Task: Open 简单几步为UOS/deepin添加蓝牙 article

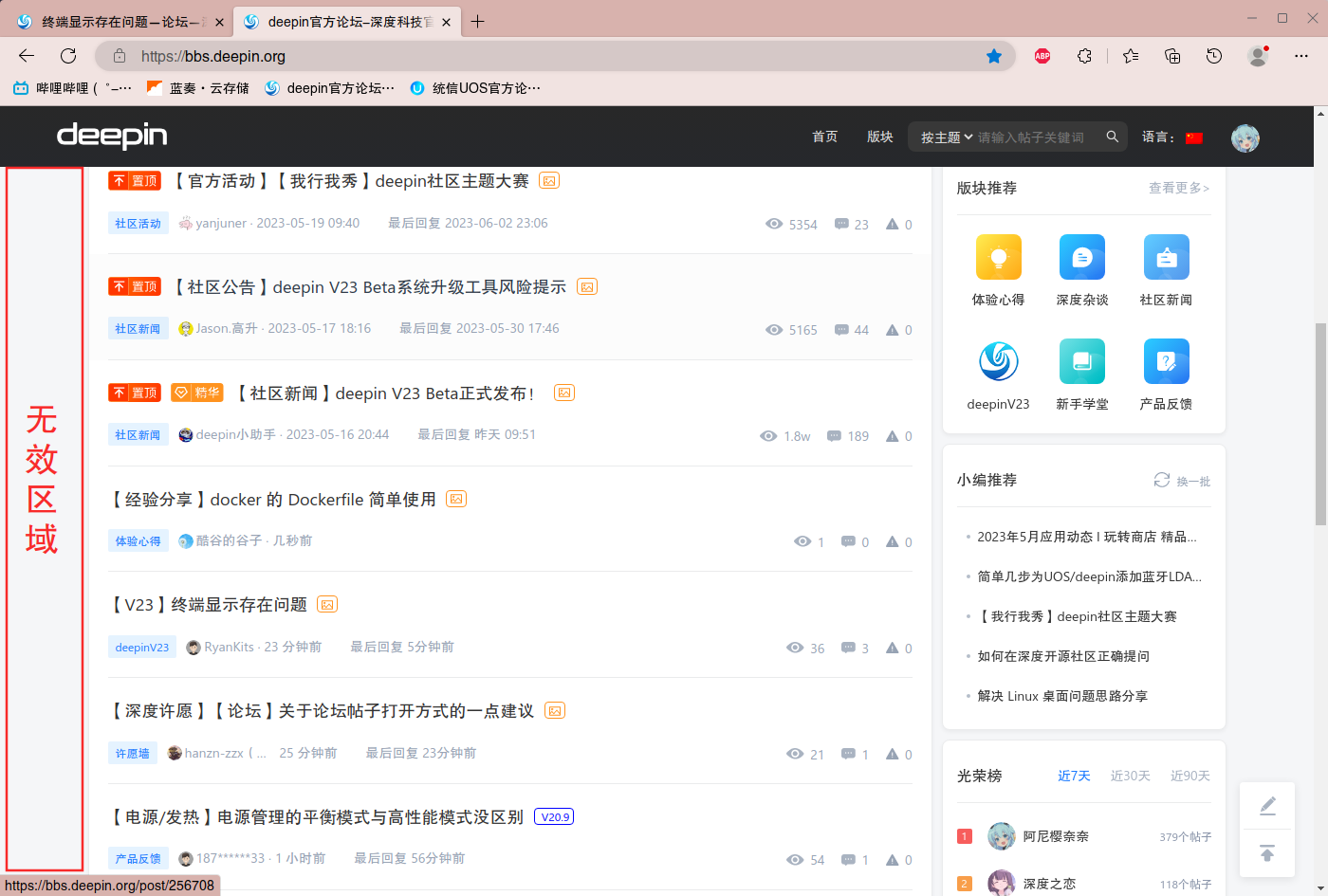Action: (x=1090, y=576)
